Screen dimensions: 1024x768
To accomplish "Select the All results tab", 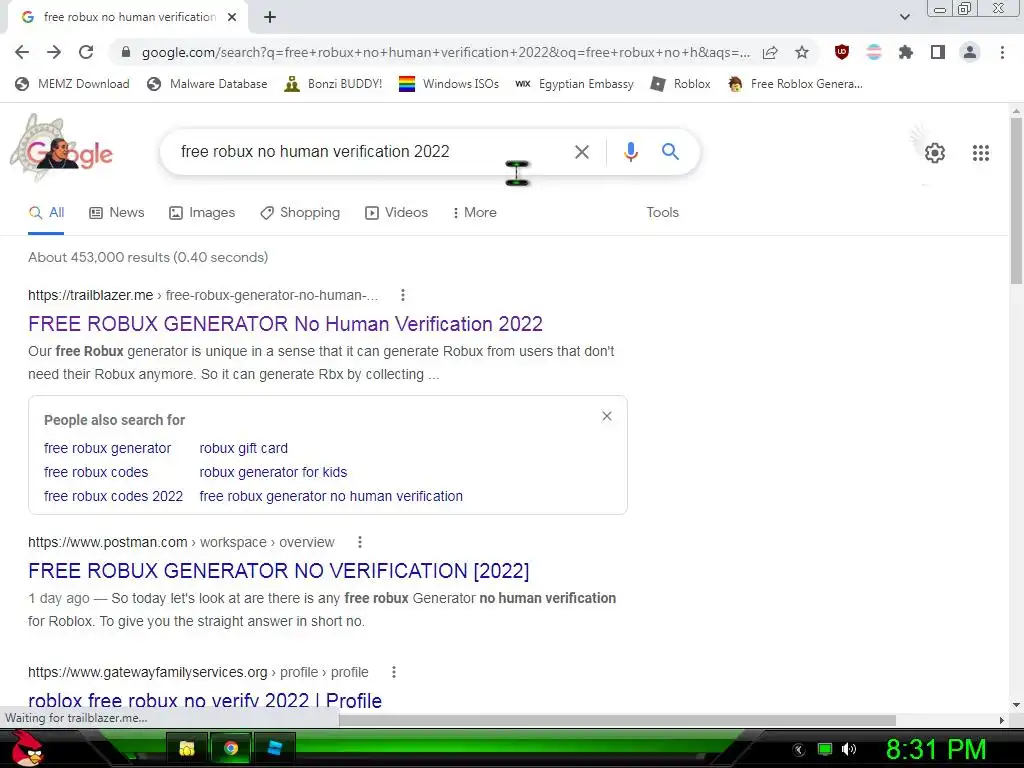I will coord(46,213).
